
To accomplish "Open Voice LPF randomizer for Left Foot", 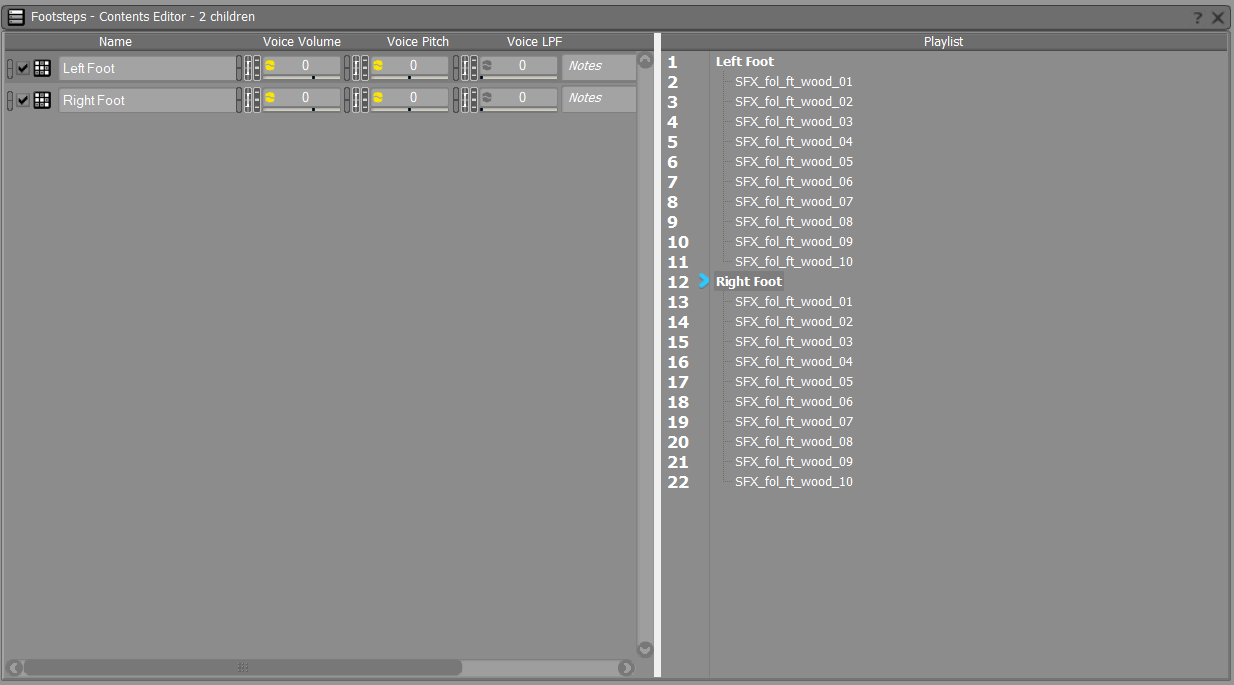I will tap(487, 65).
